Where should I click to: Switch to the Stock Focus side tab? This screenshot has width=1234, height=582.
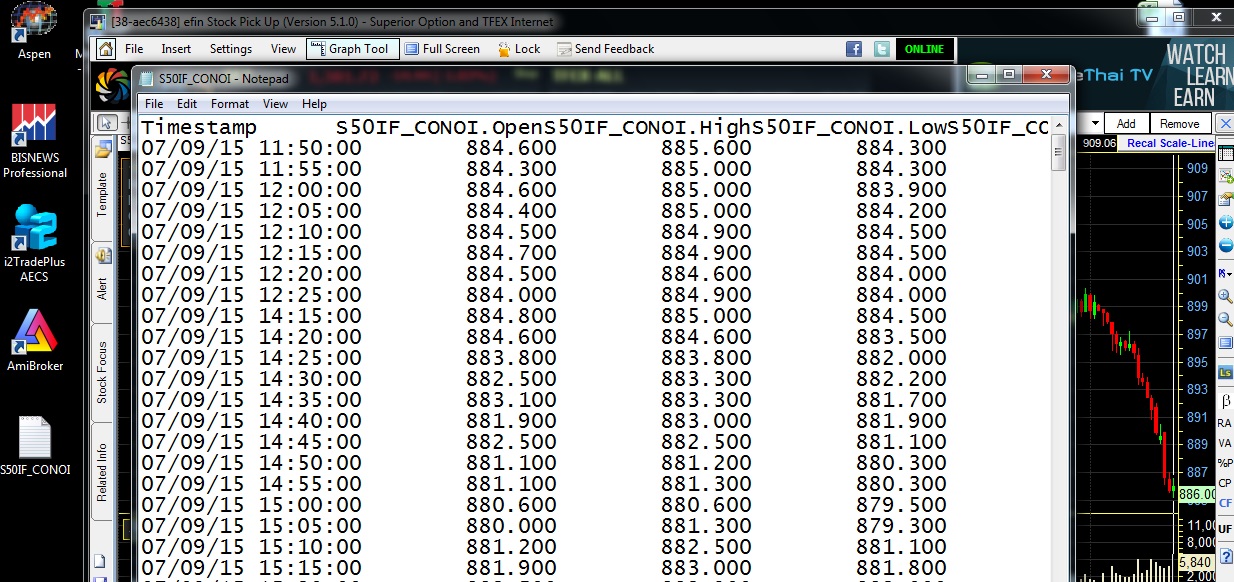(102, 372)
